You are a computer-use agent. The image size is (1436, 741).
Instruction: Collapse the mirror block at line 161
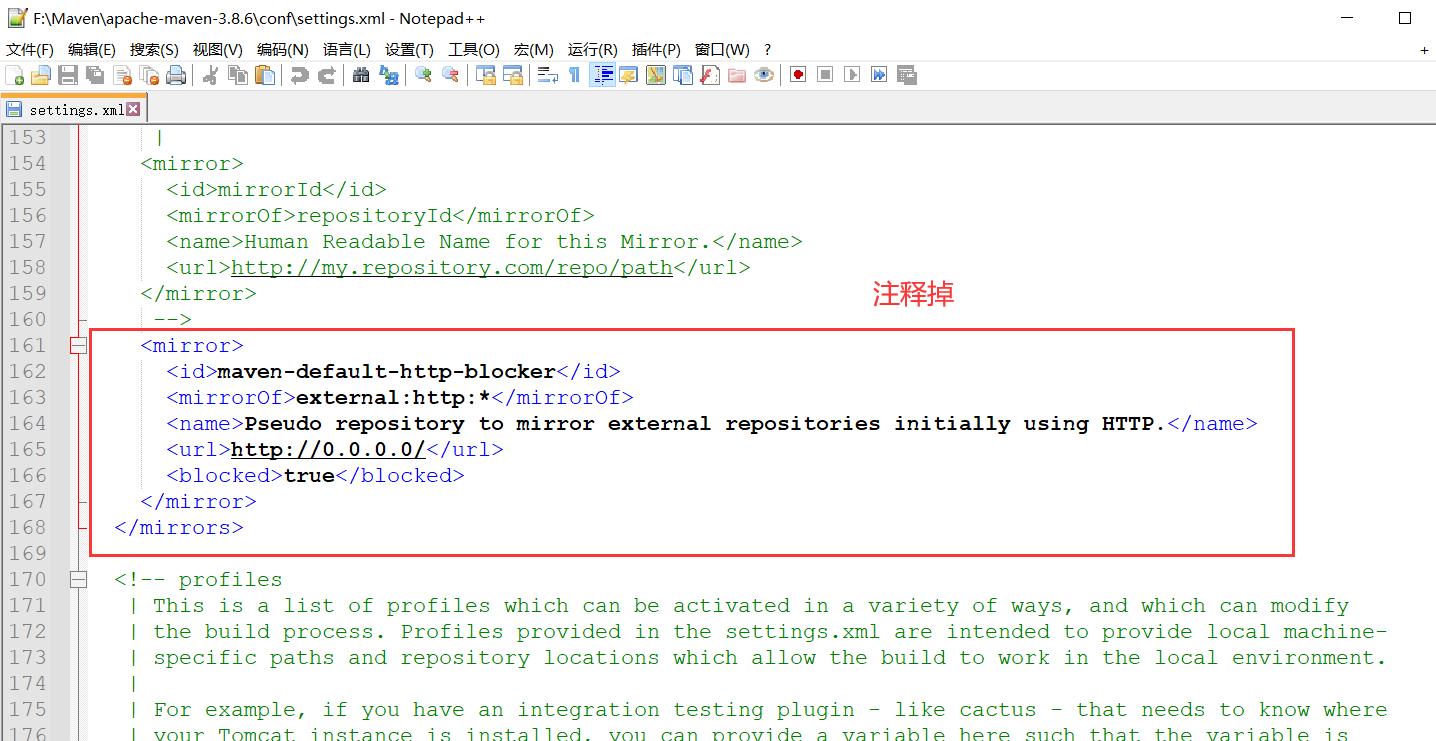[x=78, y=345]
